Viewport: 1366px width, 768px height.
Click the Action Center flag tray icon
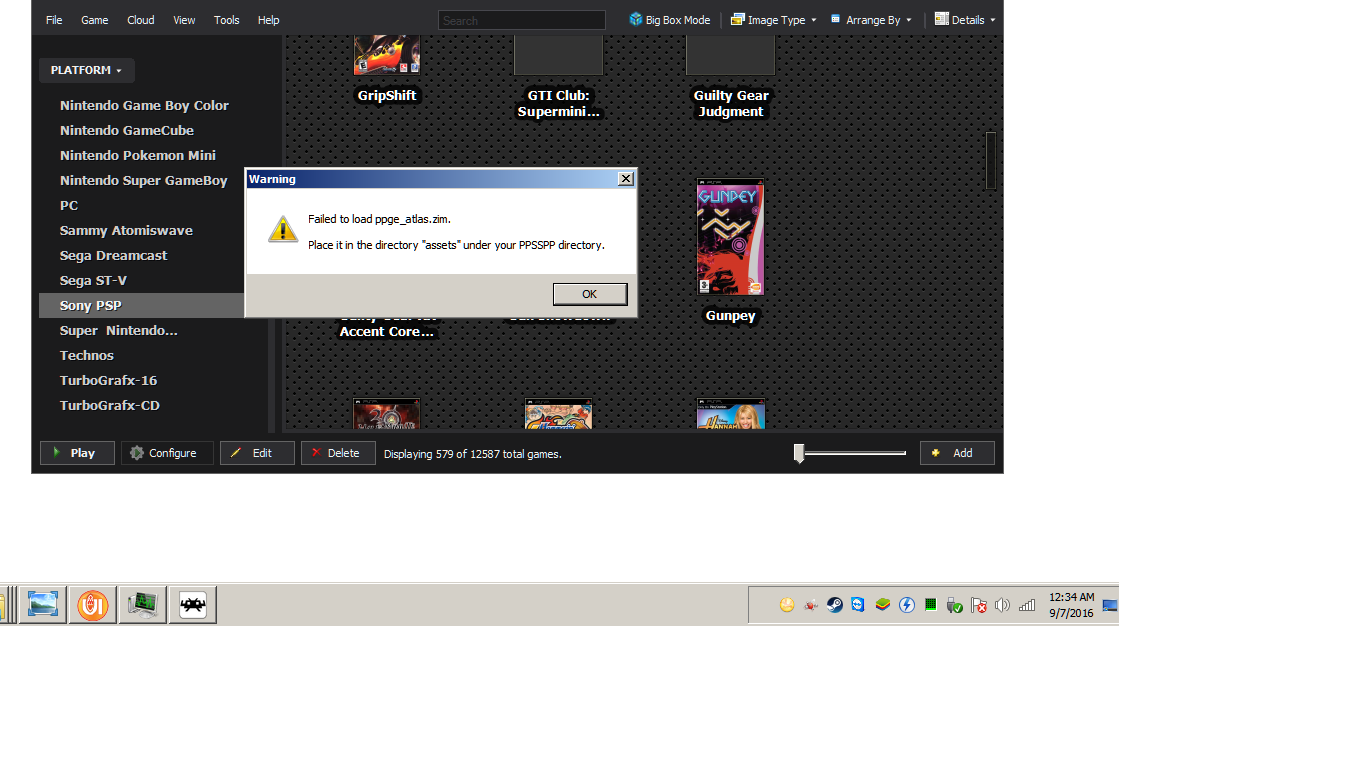pos(978,605)
